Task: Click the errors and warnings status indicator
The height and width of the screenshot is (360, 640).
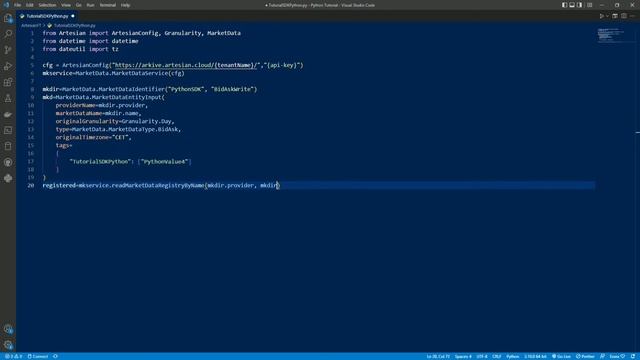Action: click(13, 356)
